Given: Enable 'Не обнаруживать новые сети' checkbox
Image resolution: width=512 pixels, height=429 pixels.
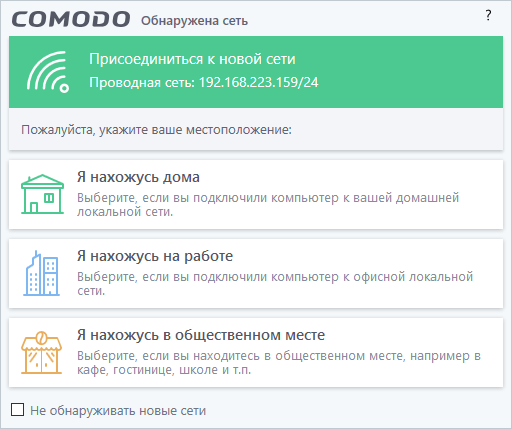Looking at the screenshot, I should point(17,410).
